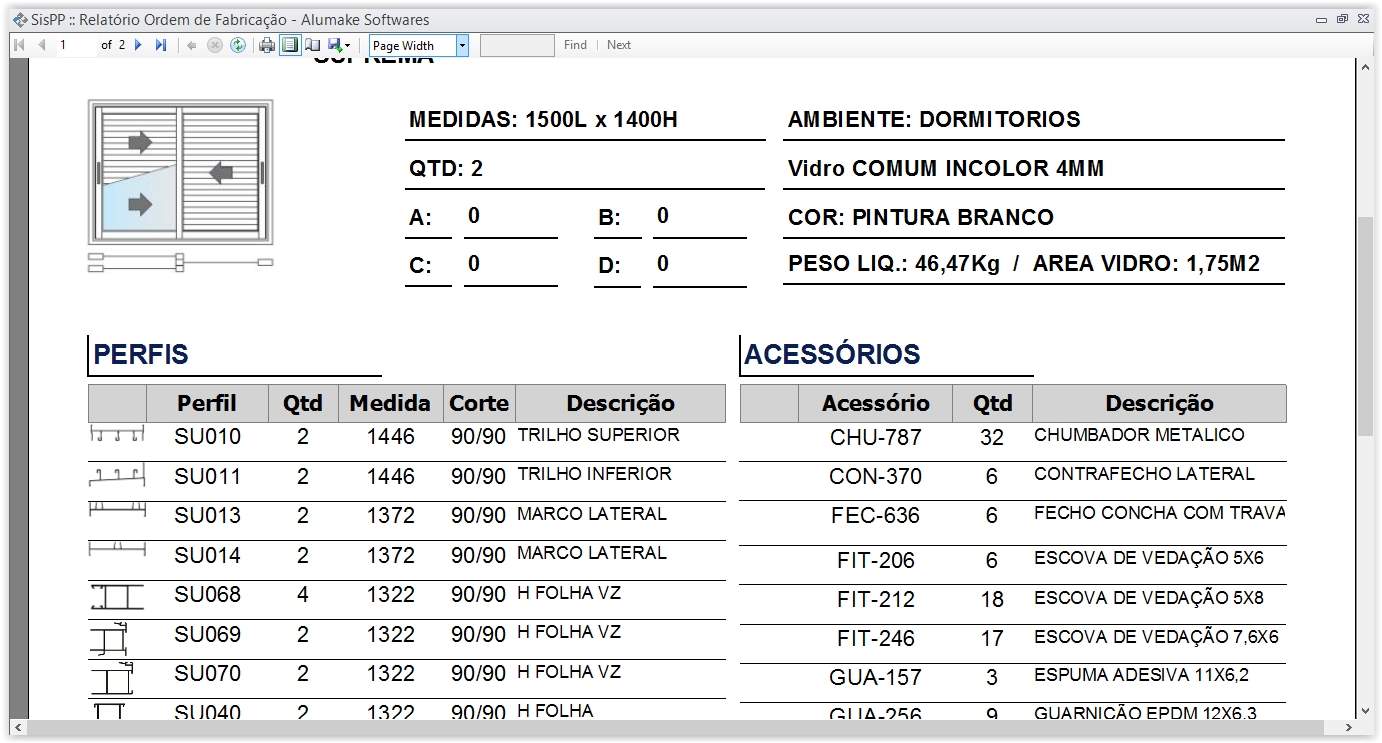The image size is (1382, 743).
Task: Click the ACESSÓRIOS section heading
Action: pos(832,354)
